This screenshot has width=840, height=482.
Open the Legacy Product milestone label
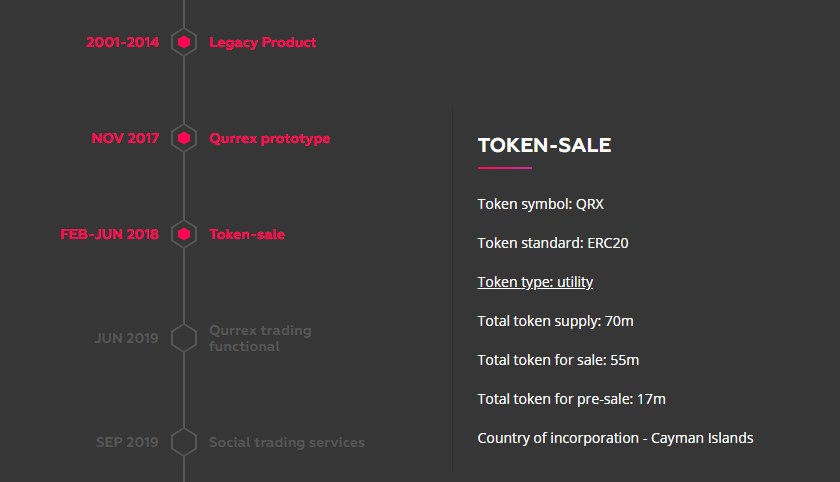262,42
